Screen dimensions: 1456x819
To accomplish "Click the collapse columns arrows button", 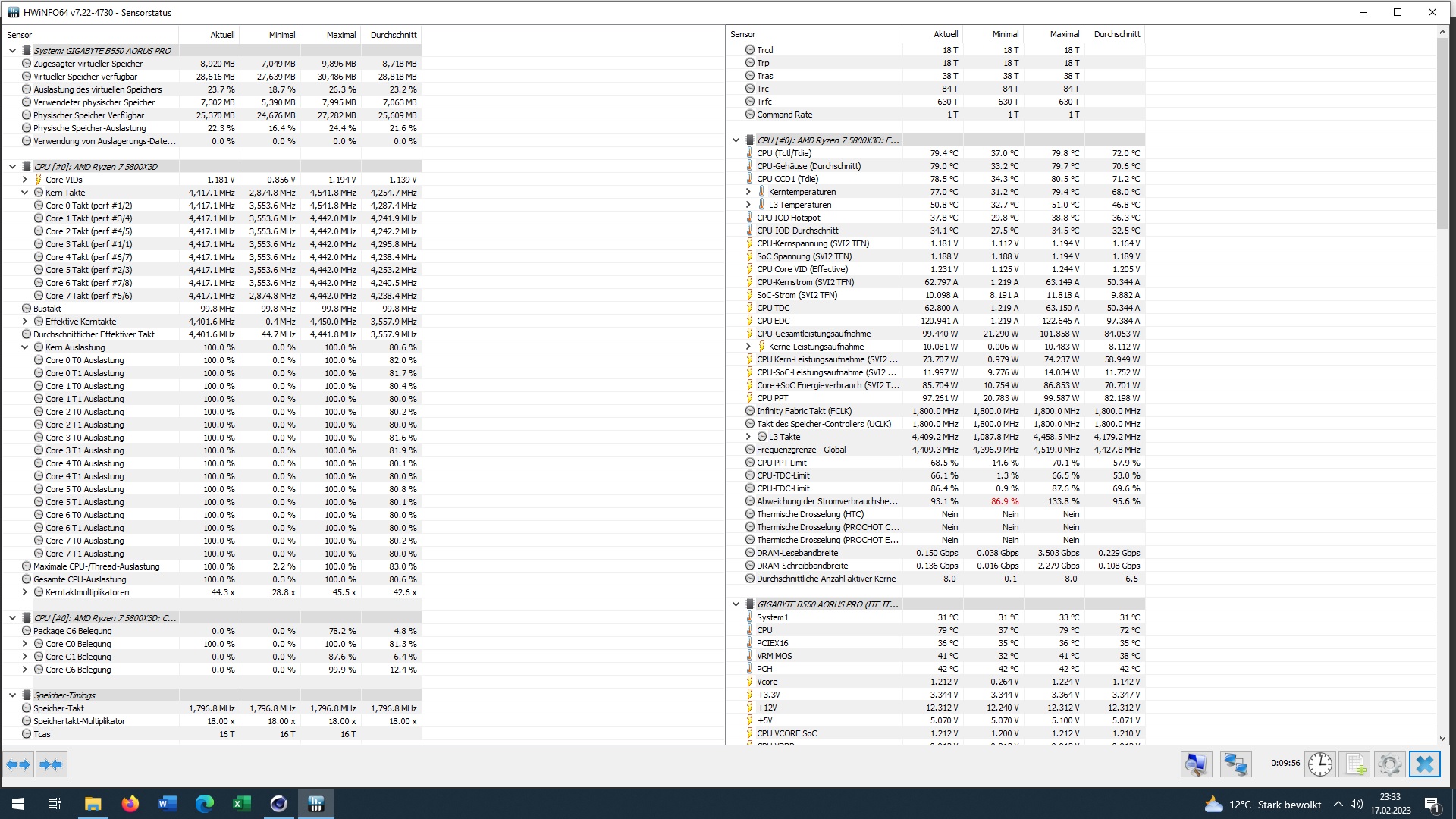I will pyautogui.click(x=51, y=764).
